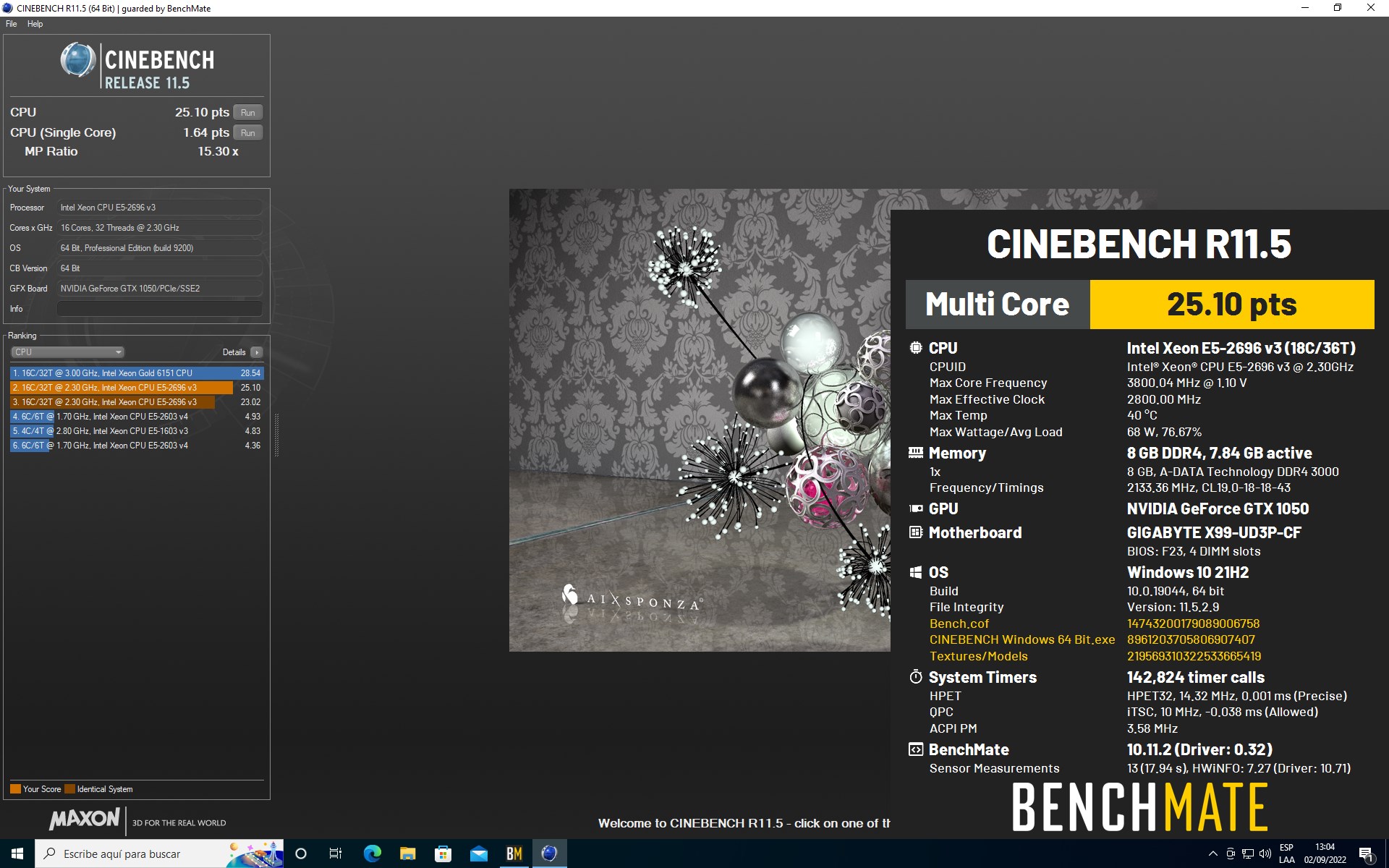Image resolution: width=1389 pixels, height=868 pixels.
Task: Click the ESP LAA language indicator
Action: (1287, 854)
